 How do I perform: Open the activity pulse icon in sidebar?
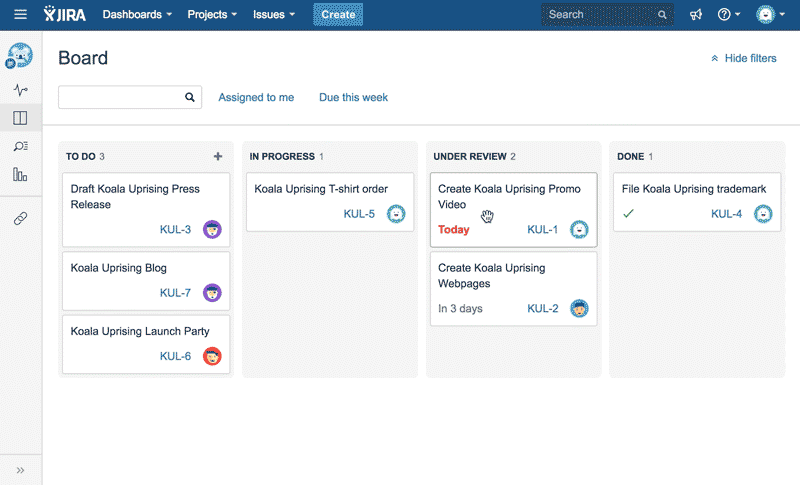(20, 89)
